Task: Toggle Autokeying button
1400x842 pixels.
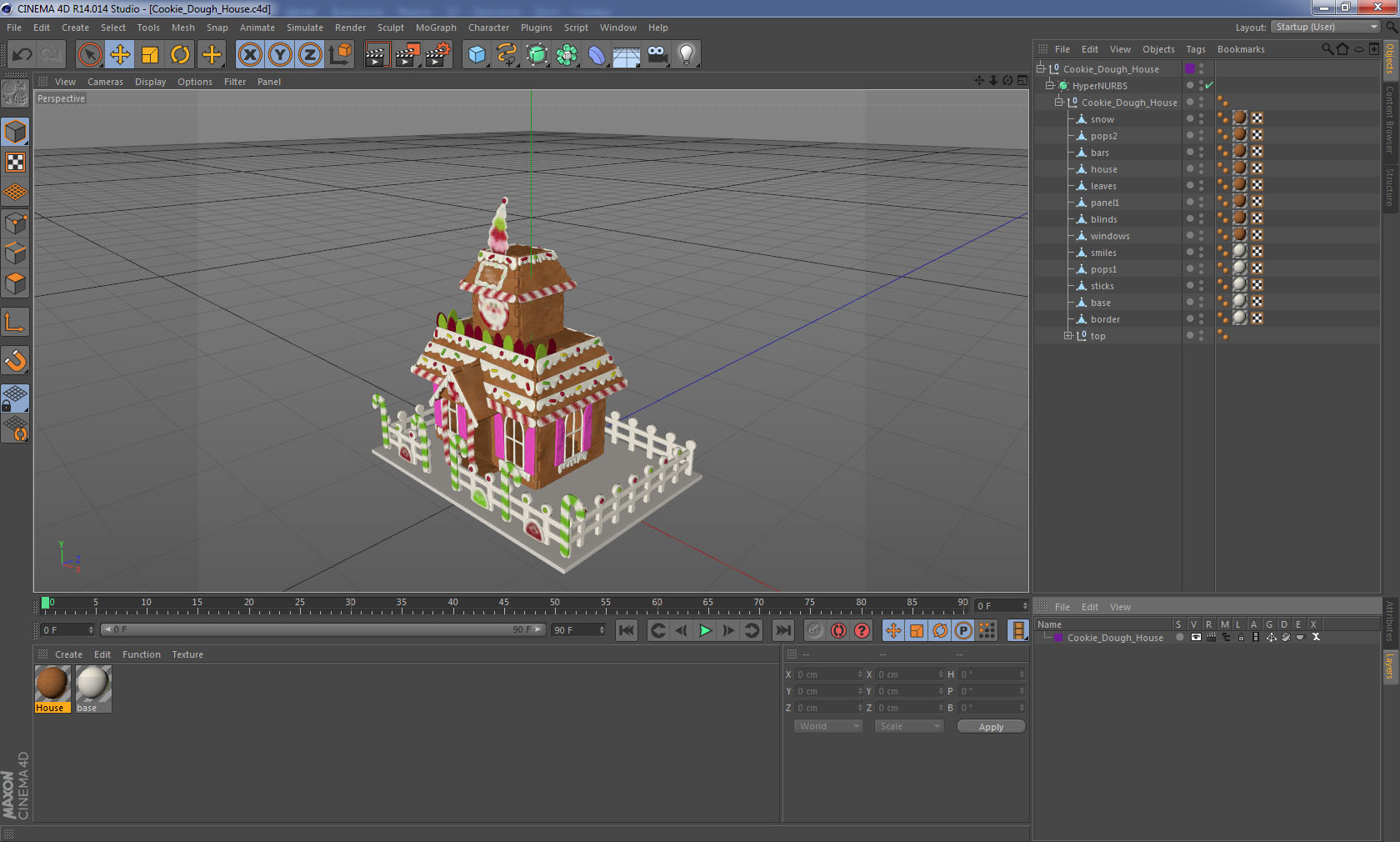Action: [x=838, y=630]
